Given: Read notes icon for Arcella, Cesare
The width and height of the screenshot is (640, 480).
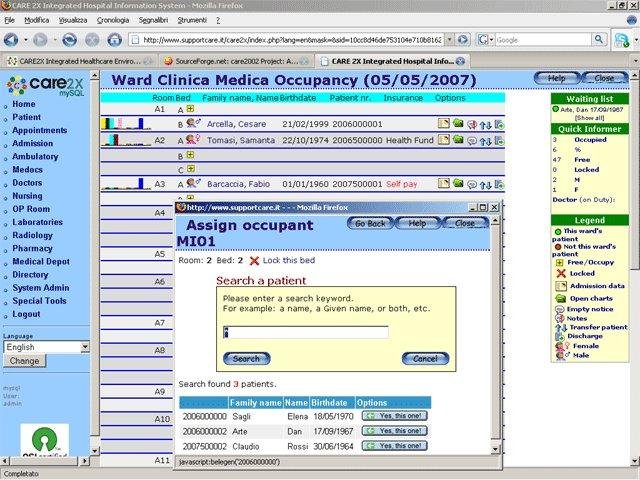Looking at the screenshot, I should click(x=472, y=124).
